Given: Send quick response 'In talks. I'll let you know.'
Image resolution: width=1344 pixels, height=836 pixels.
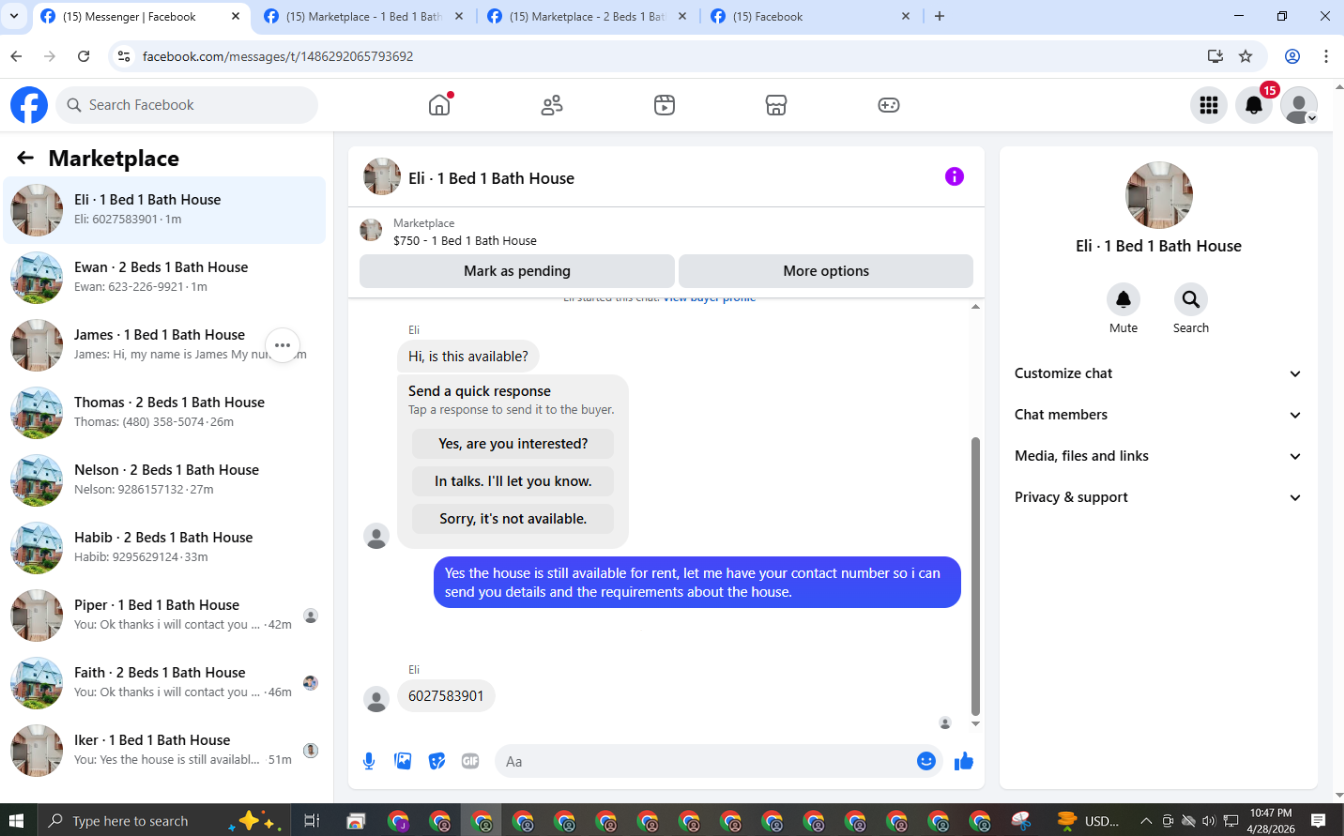Looking at the screenshot, I should click(513, 481).
